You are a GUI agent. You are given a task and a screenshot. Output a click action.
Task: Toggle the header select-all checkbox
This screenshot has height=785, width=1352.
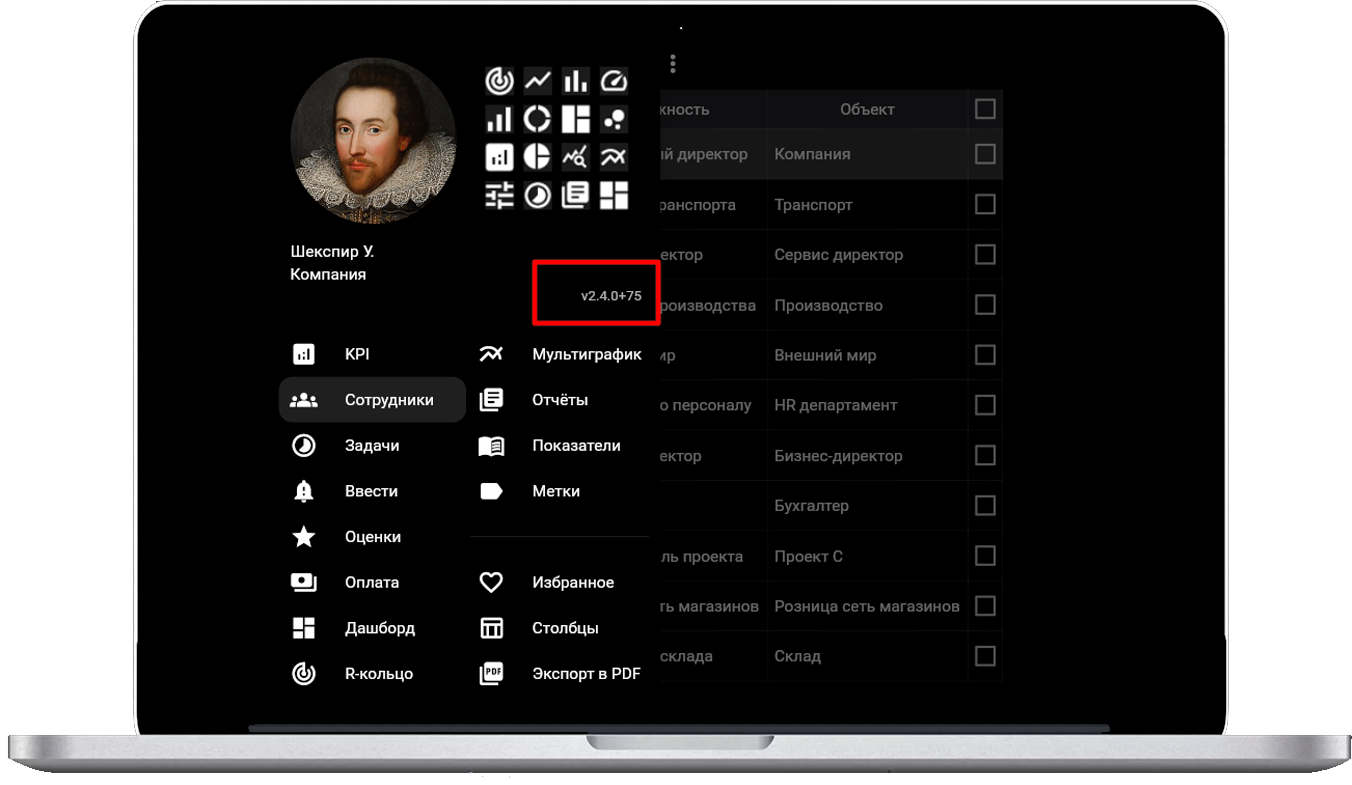[x=985, y=109]
